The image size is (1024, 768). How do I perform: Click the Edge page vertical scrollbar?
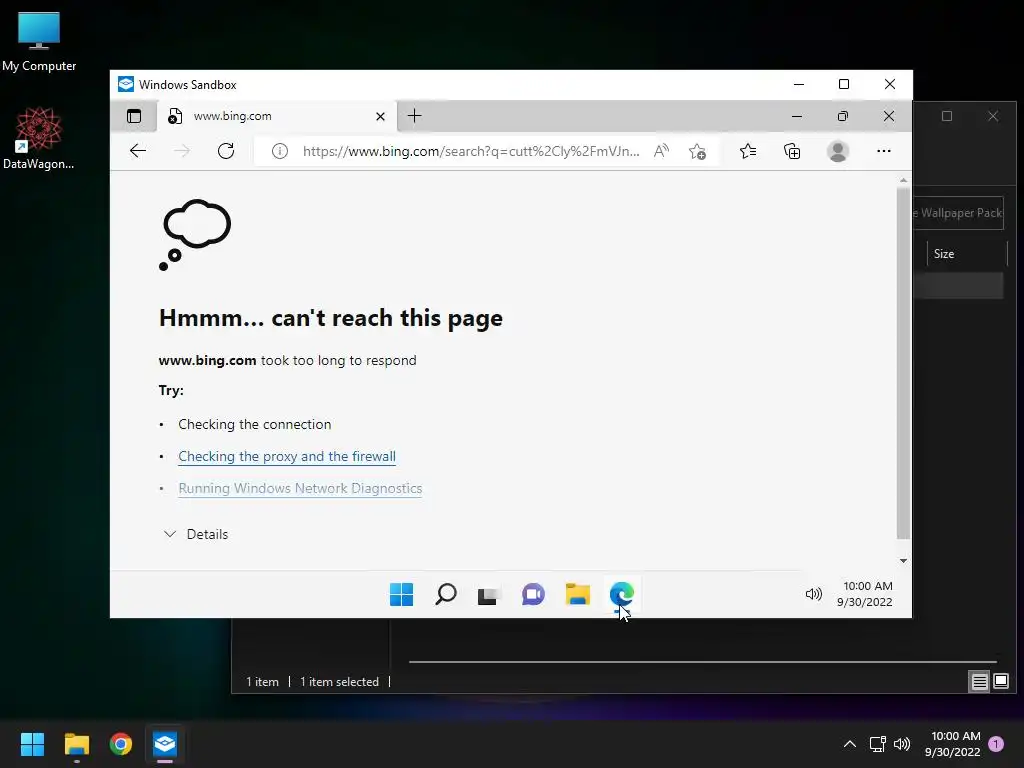(x=903, y=363)
